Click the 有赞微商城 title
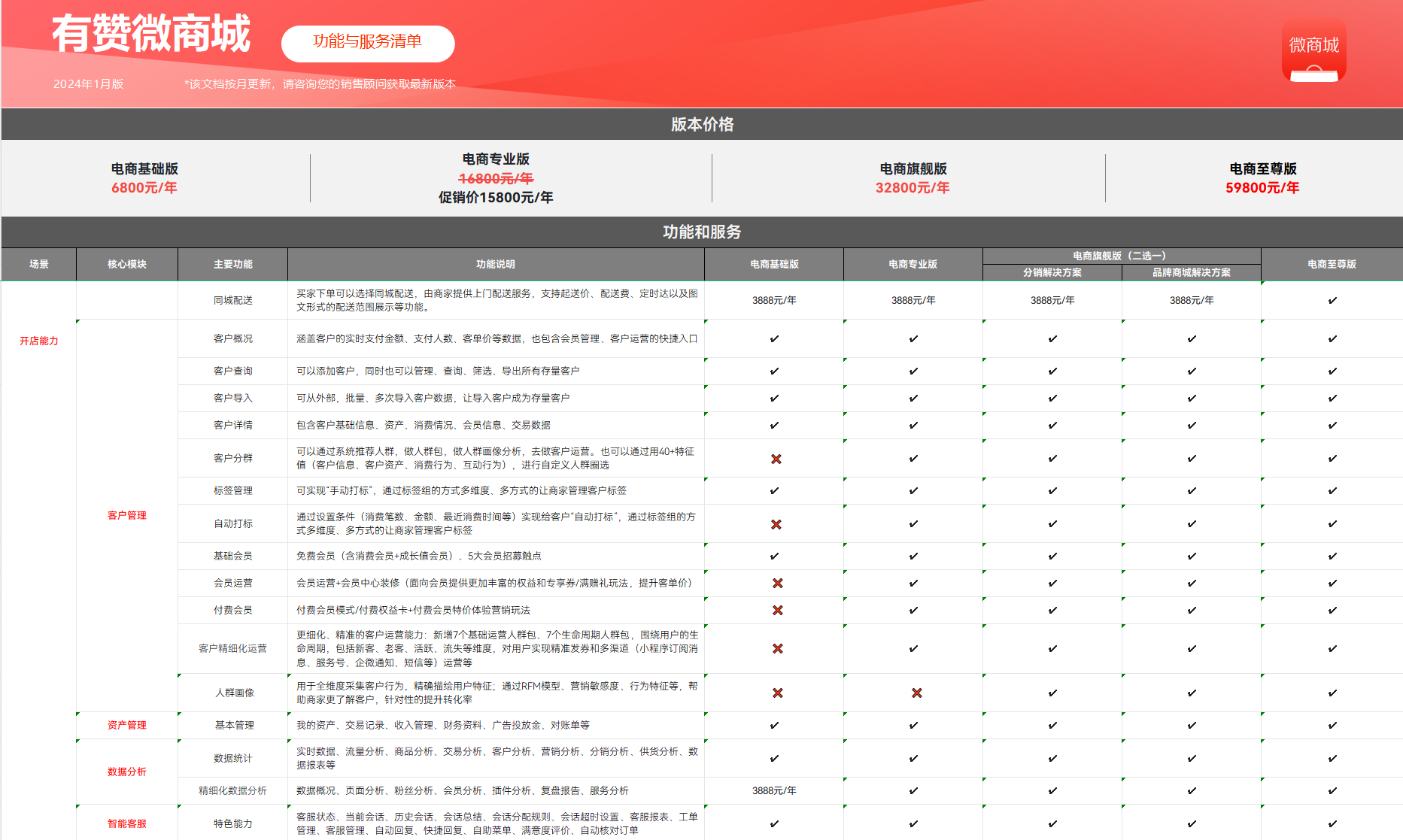This screenshot has width=1403, height=840. coord(151,34)
